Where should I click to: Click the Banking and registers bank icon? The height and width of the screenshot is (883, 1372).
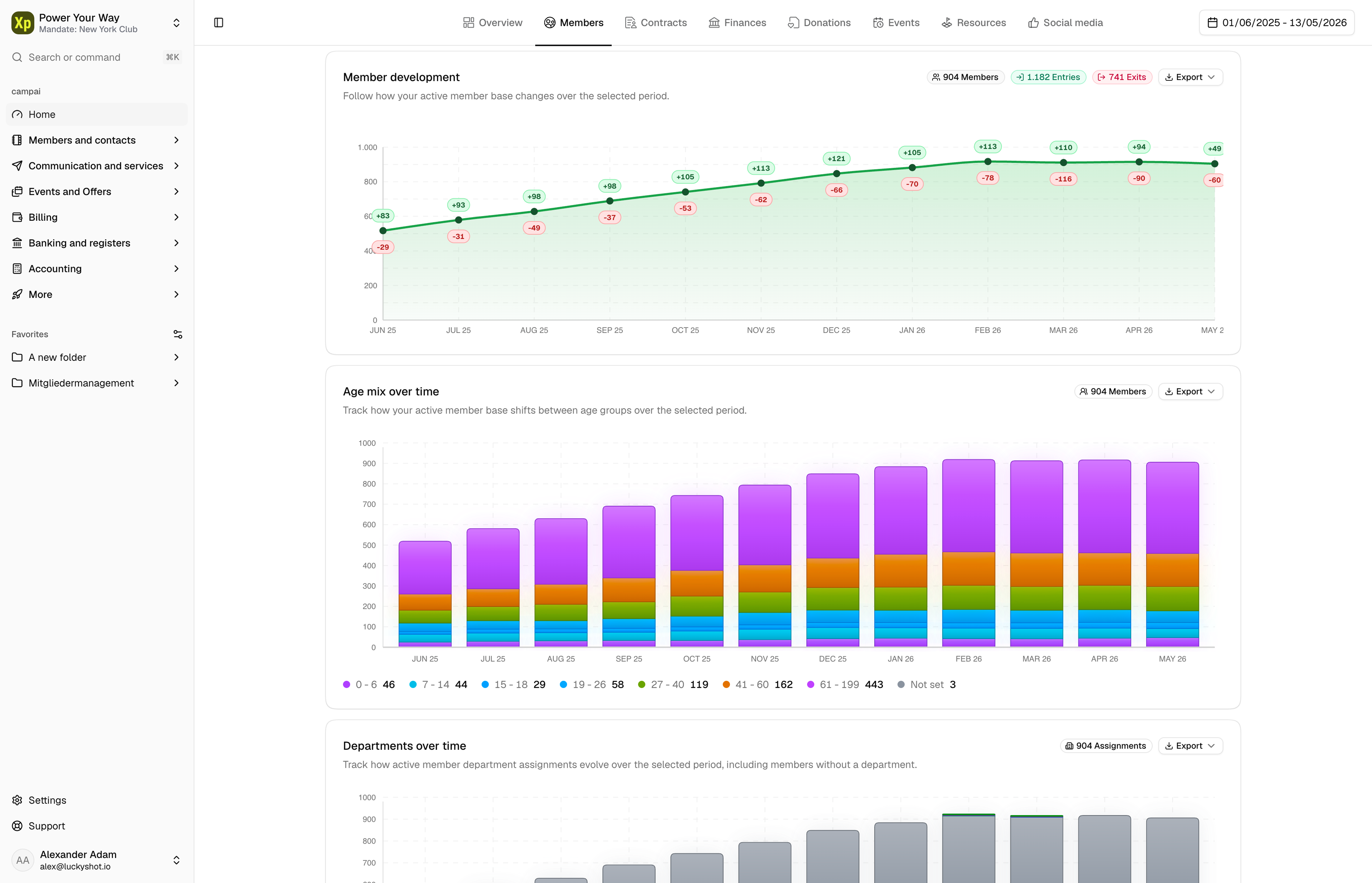click(17, 243)
